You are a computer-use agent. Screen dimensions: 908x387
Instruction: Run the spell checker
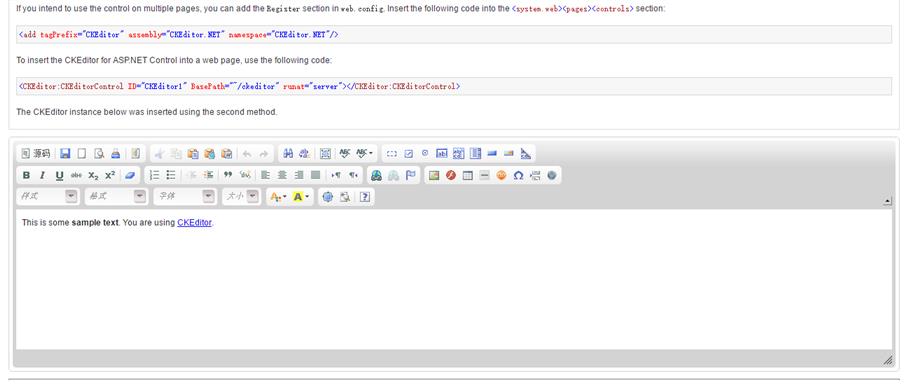pyautogui.click(x=345, y=154)
